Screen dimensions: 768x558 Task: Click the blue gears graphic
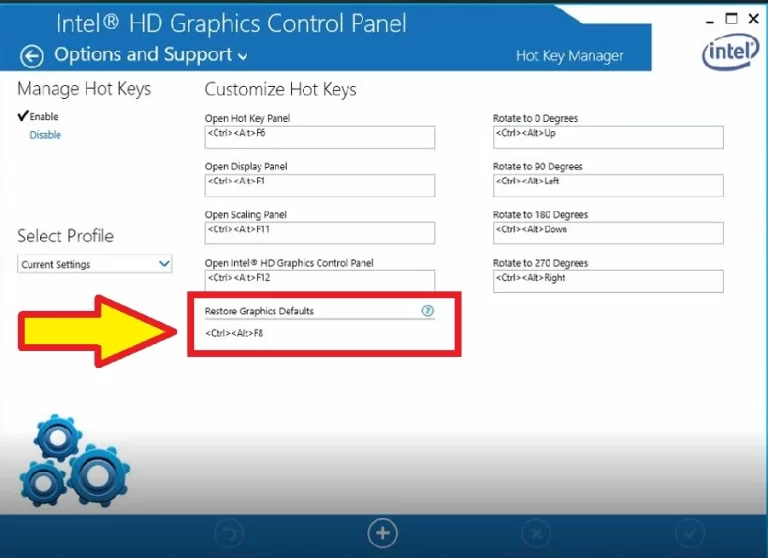click(75, 461)
